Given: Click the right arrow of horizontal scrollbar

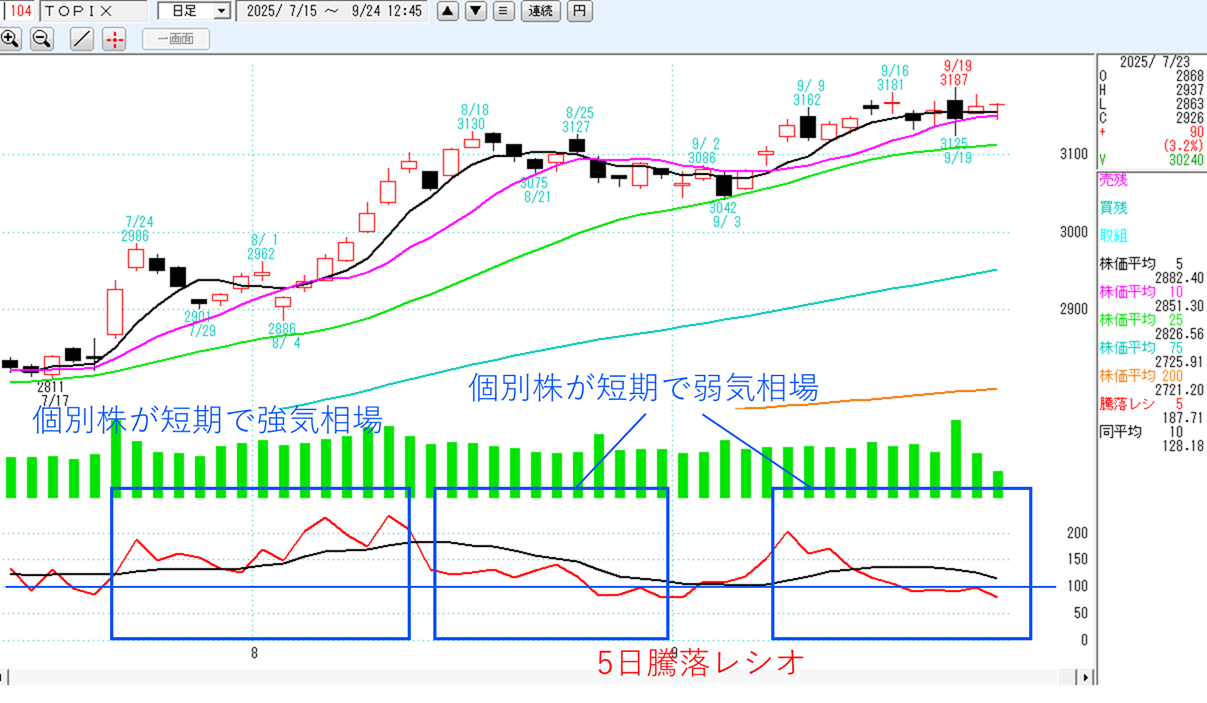Looking at the screenshot, I should [x=1084, y=677].
